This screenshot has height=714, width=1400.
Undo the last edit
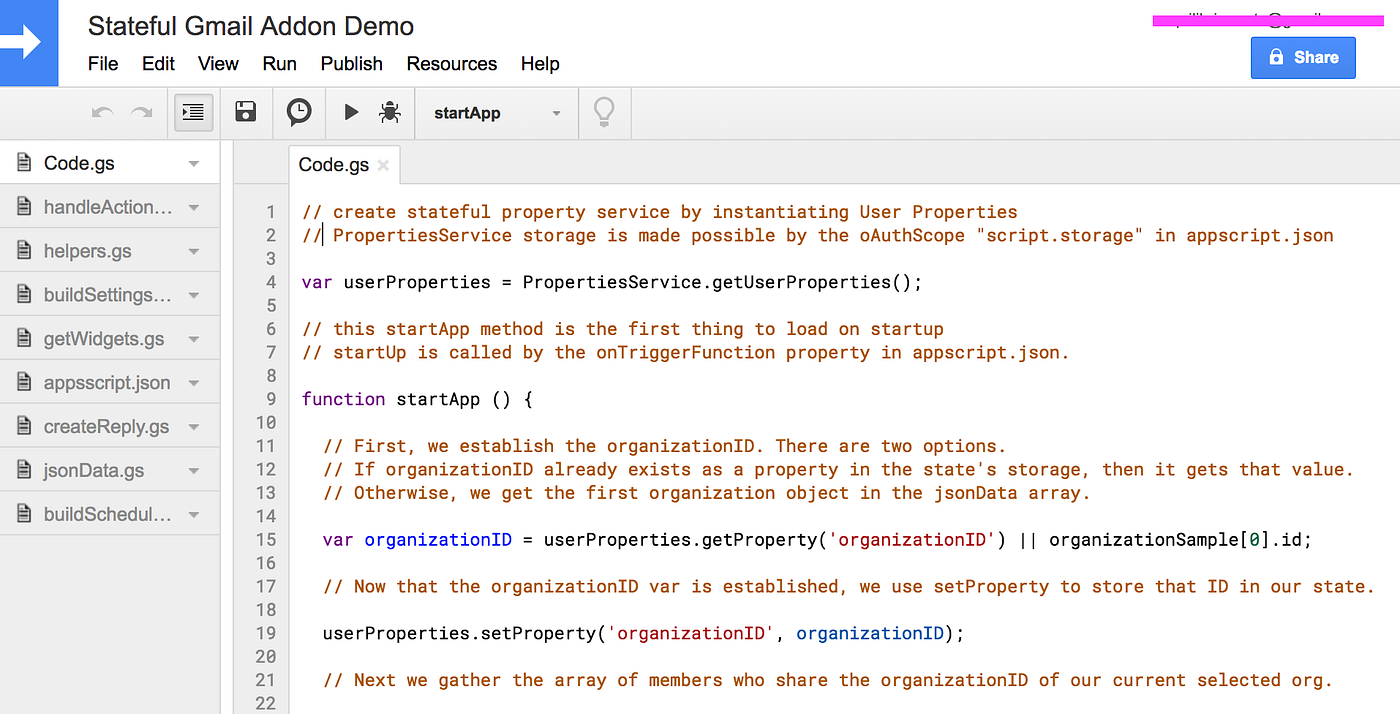coord(101,112)
